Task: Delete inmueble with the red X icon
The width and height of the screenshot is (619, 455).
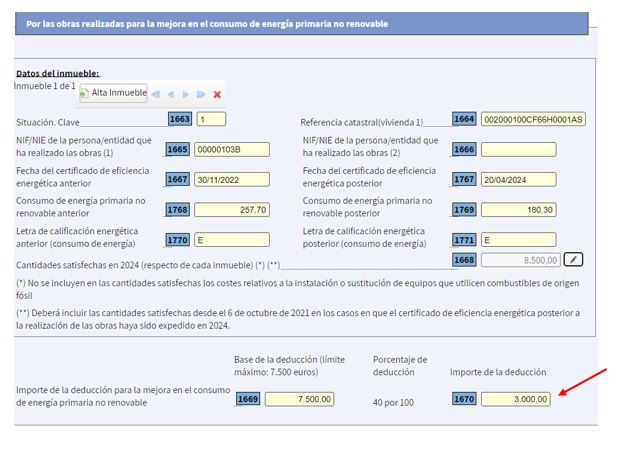Action: coord(217,94)
